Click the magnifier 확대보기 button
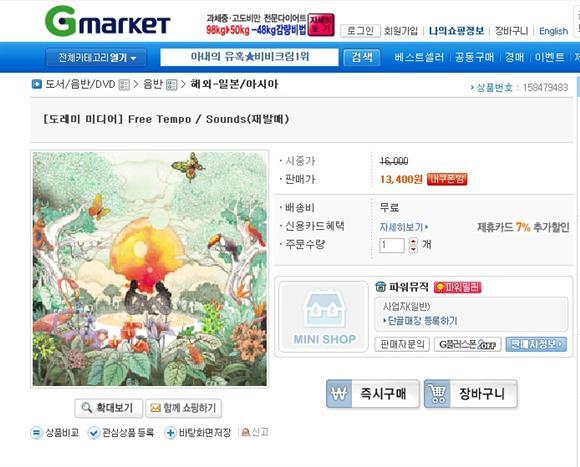This screenshot has width=580, height=467. coord(108,408)
